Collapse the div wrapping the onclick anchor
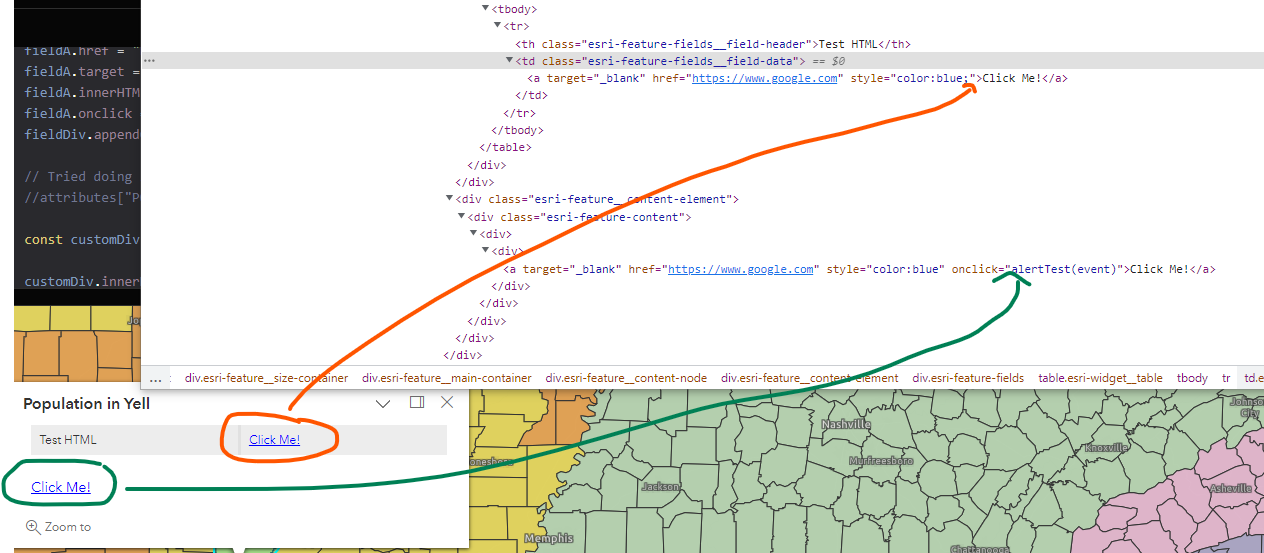 pos(486,251)
